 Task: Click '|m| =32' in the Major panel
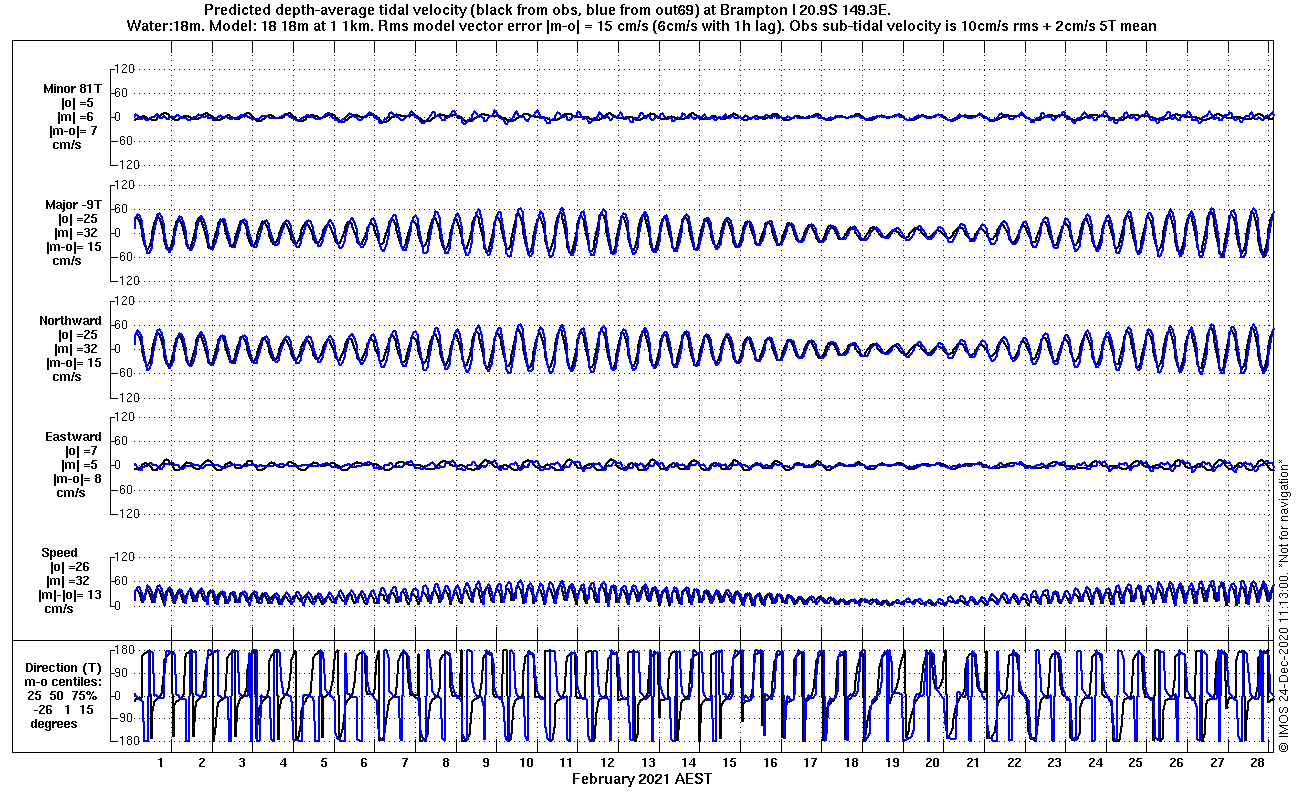point(76,233)
